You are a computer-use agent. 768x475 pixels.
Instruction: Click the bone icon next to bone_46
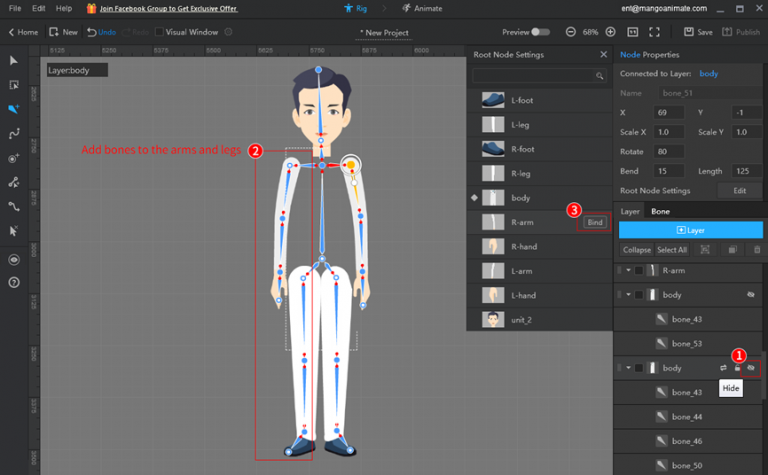click(661, 441)
